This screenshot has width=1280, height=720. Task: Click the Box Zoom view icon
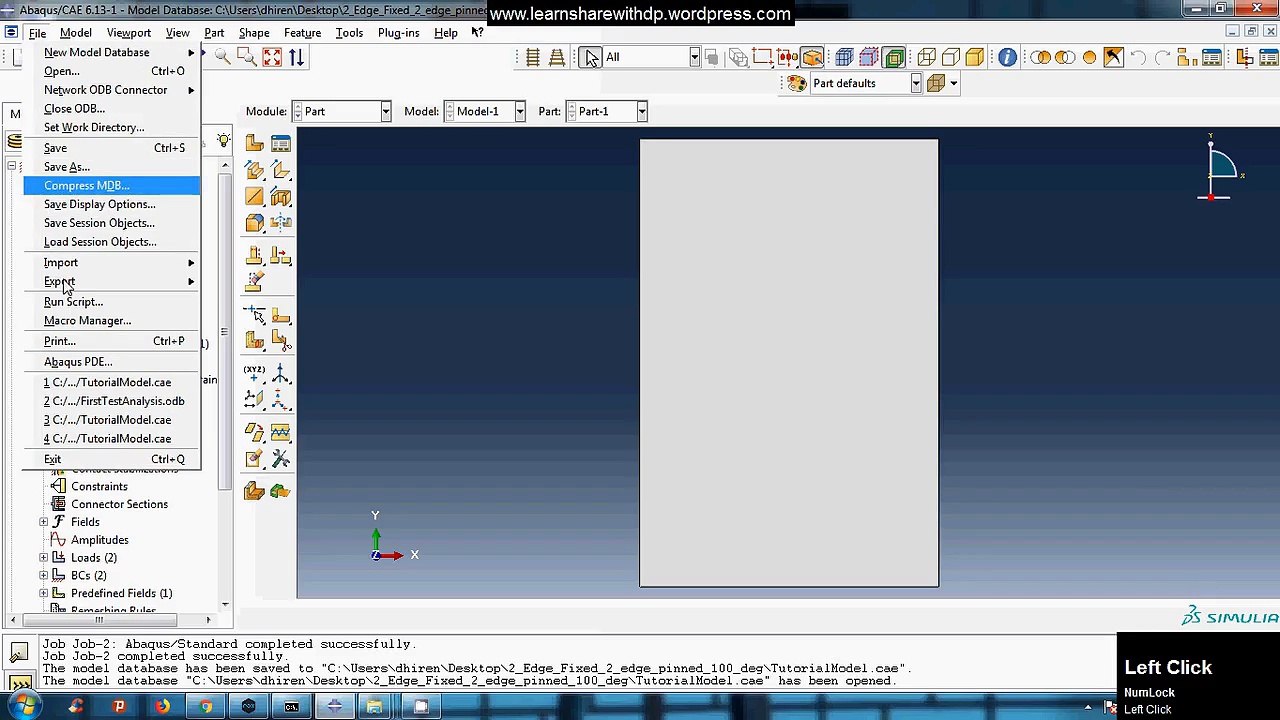tap(247, 57)
